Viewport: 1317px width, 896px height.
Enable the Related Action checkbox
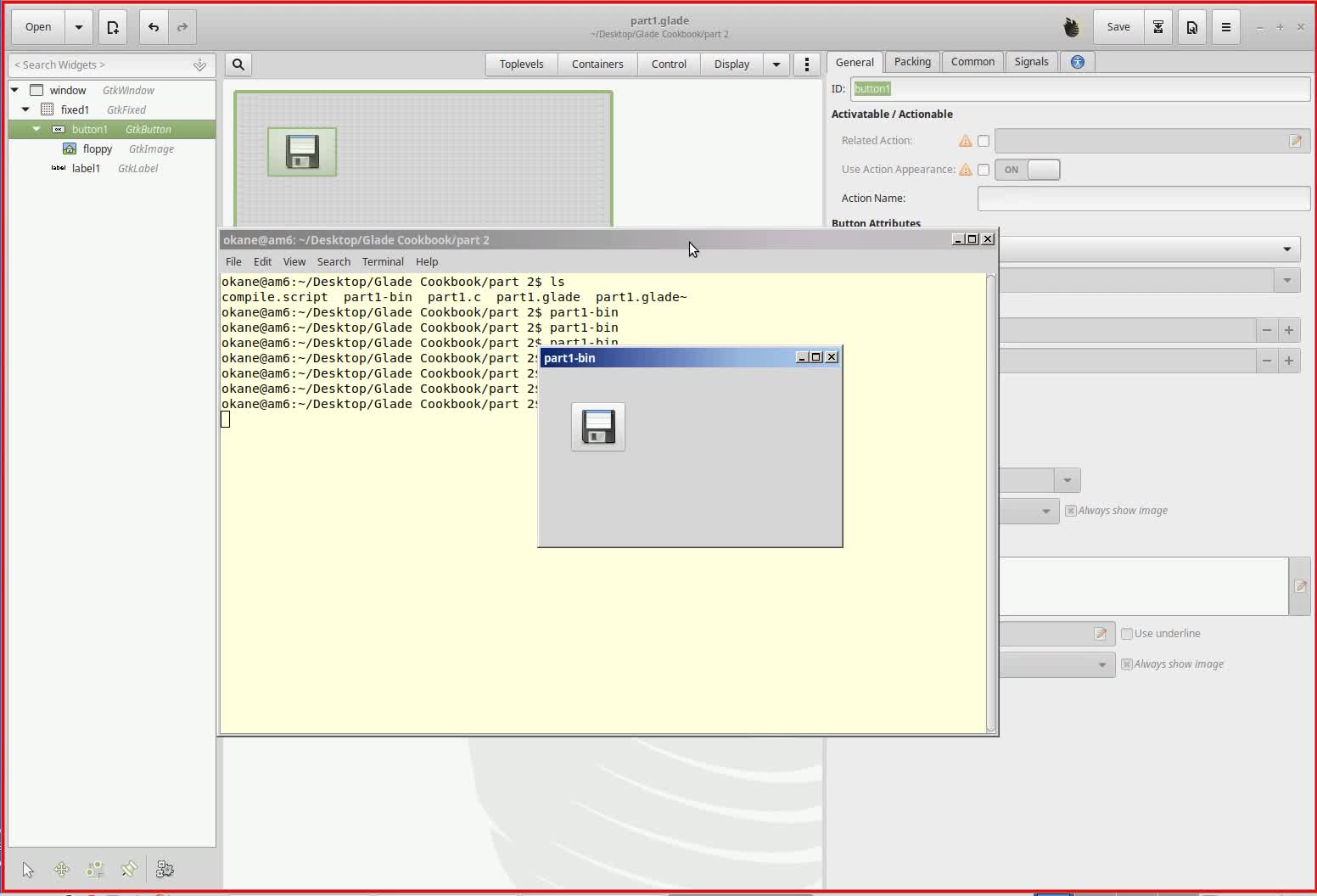(x=984, y=141)
